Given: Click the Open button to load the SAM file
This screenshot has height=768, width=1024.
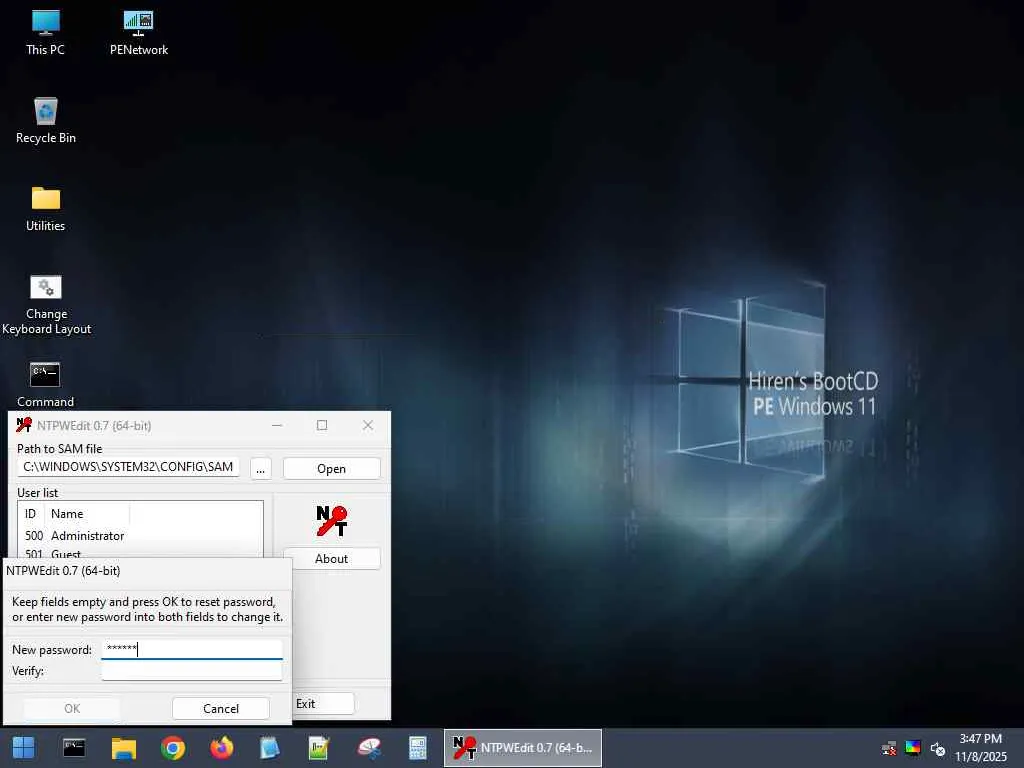Looking at the screenshot, I should [x=332, y=469].
